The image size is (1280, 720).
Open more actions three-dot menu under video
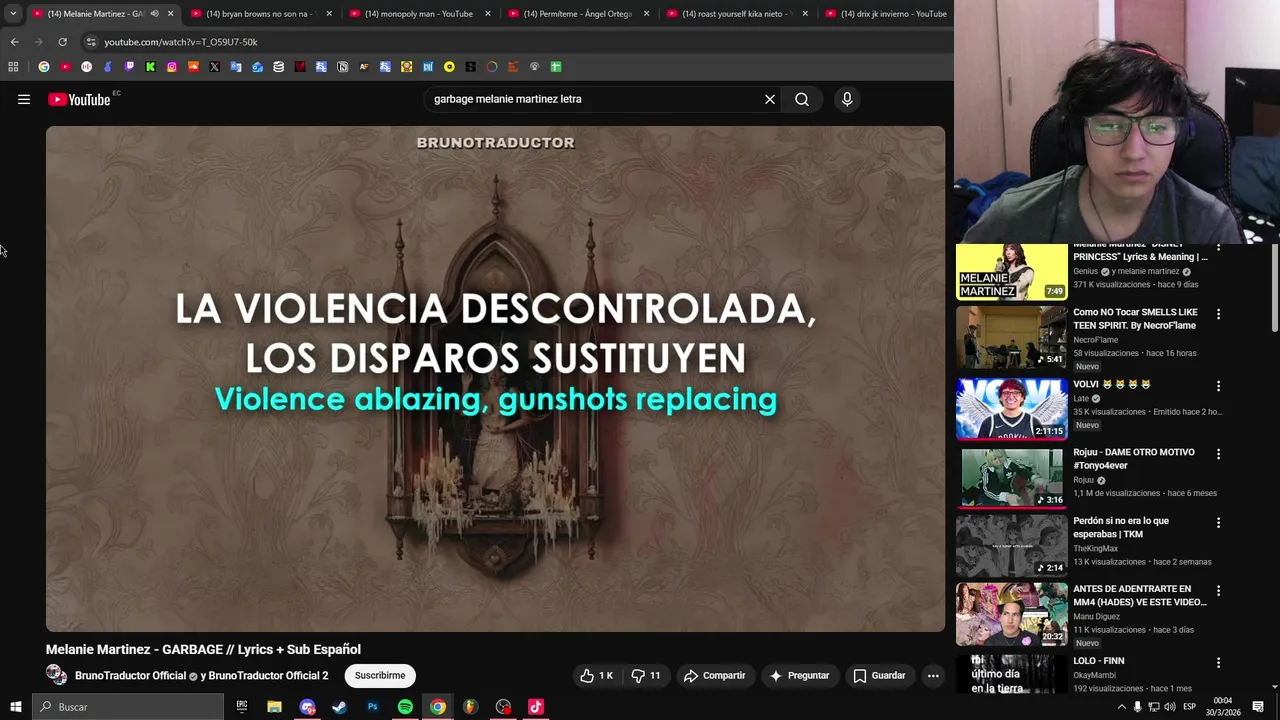point(933,676)
